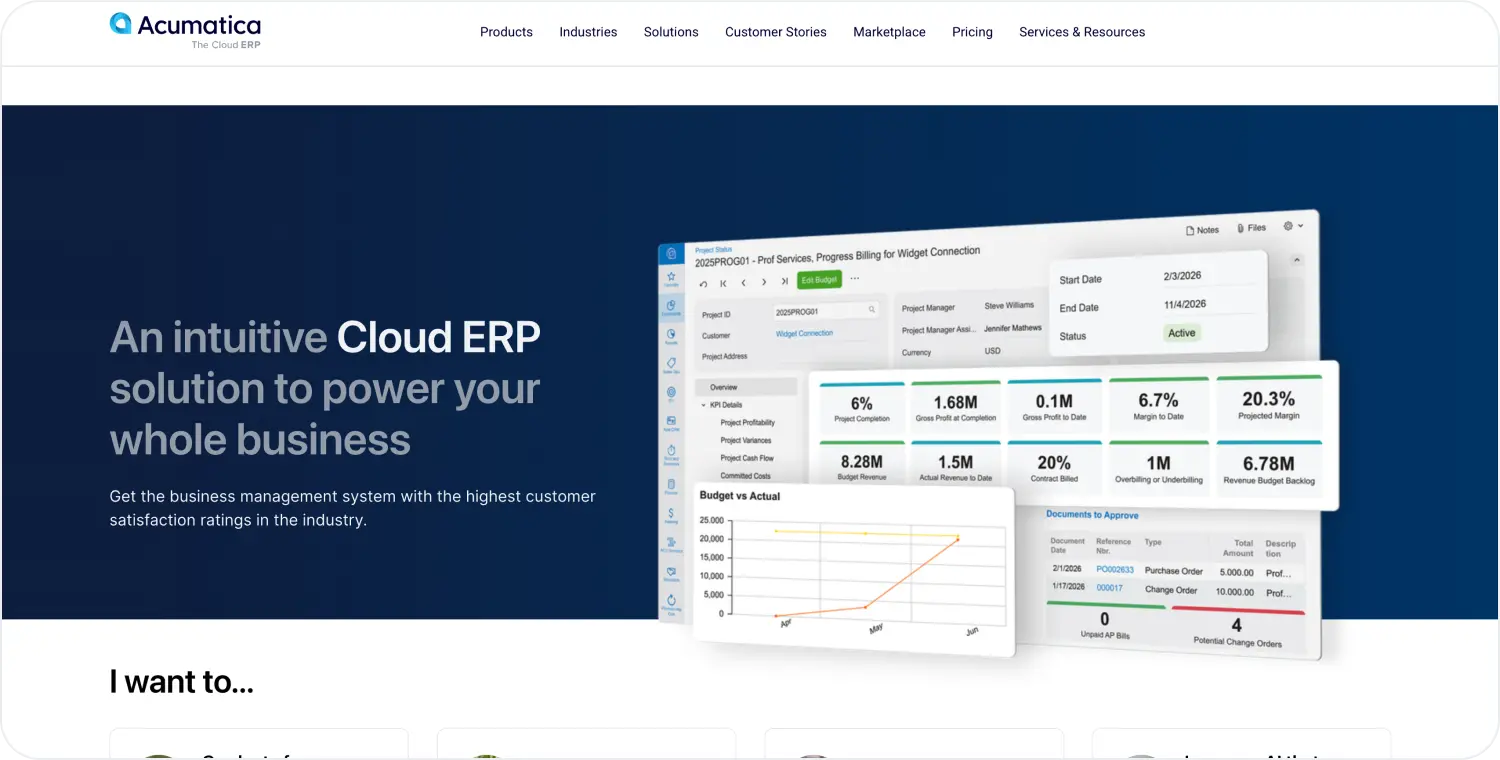Click the 20% Contract Billed tile
The image size is (1500, 760).
click(x=1054, y=467)
